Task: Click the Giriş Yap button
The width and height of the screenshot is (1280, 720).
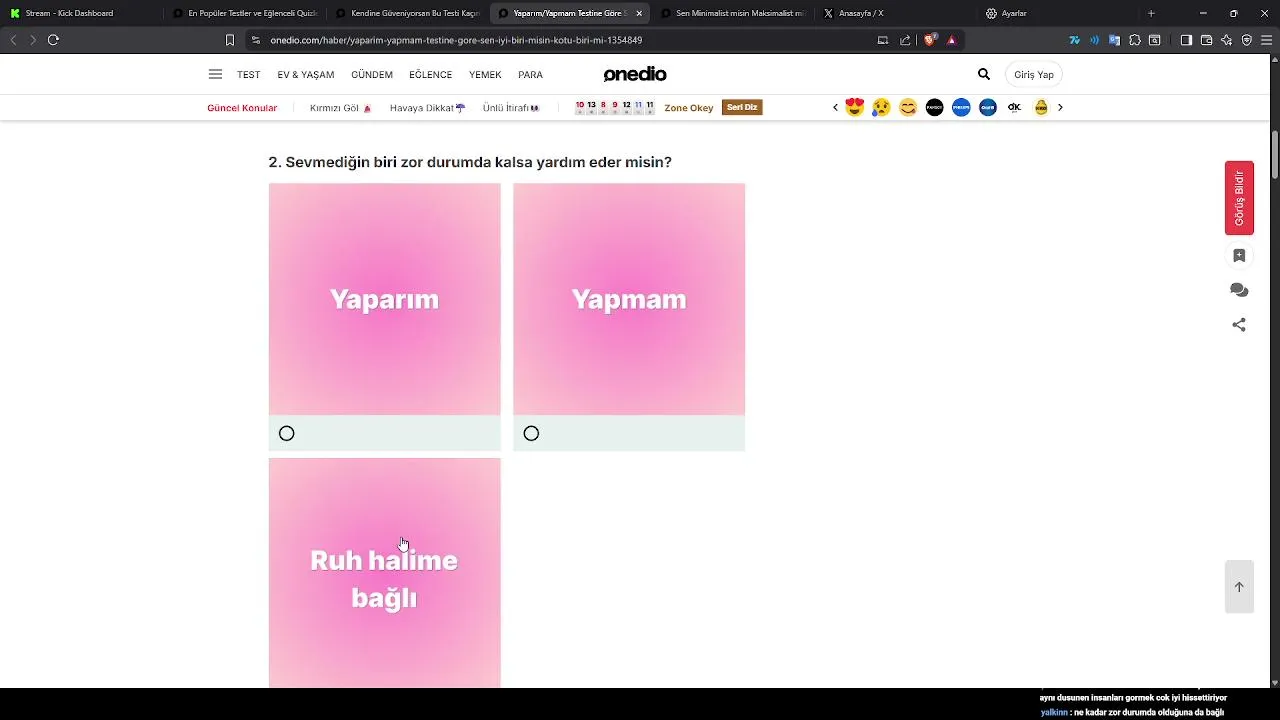Action: coord(1034,75)
